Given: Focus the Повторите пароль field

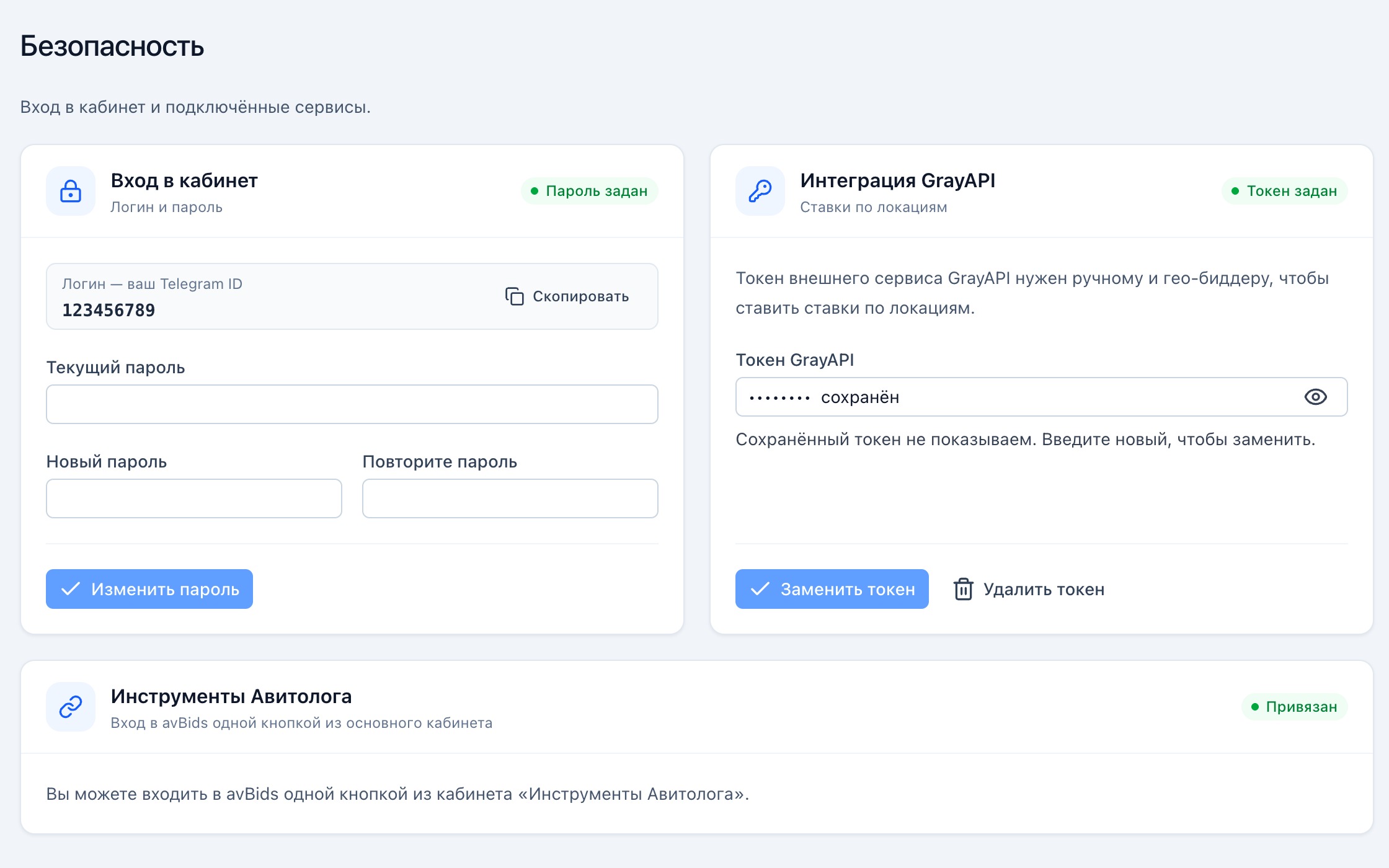Looking at the screenshot, I should [510, 498].
